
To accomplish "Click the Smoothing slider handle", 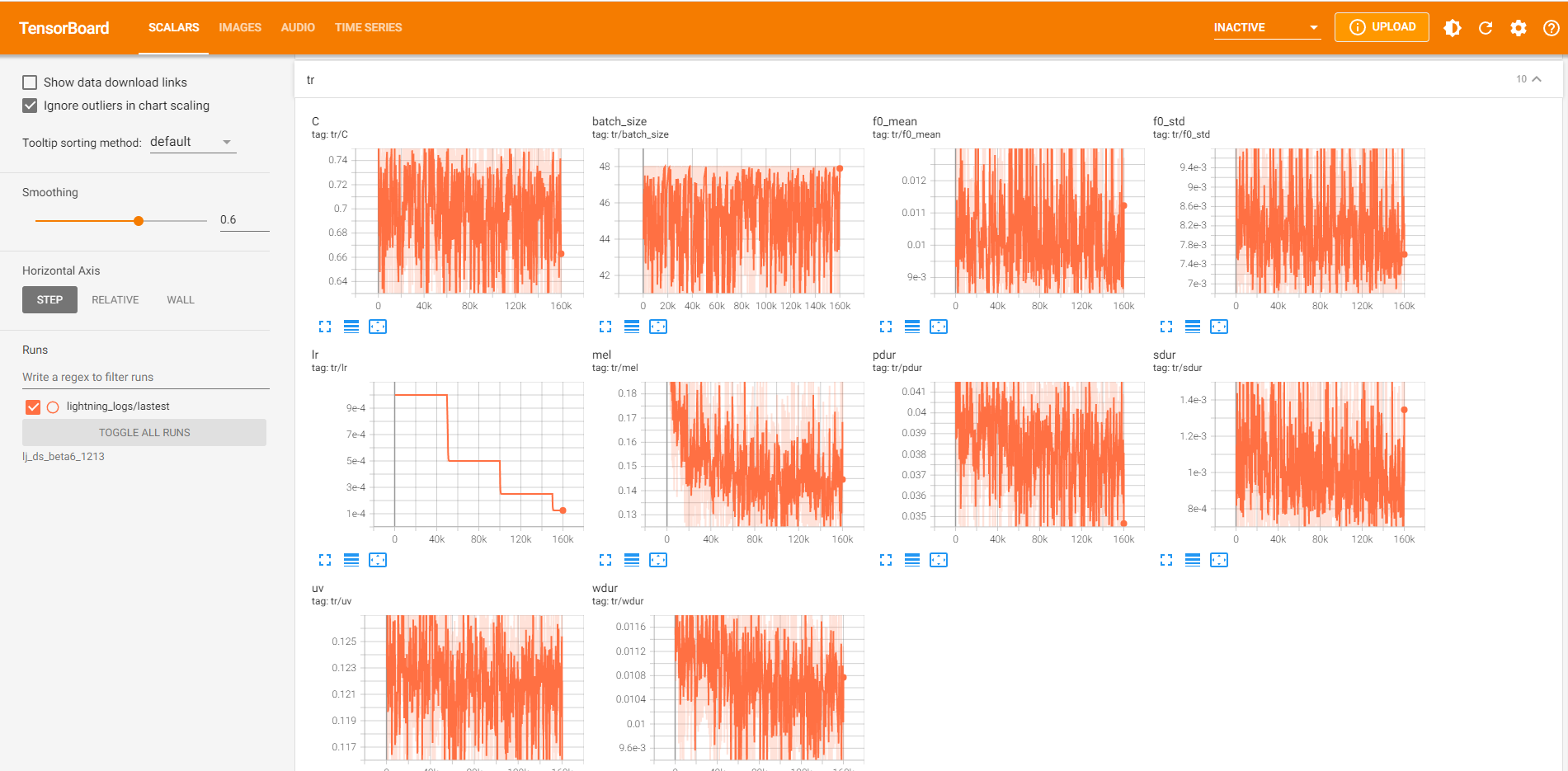I will pos(139,221).
